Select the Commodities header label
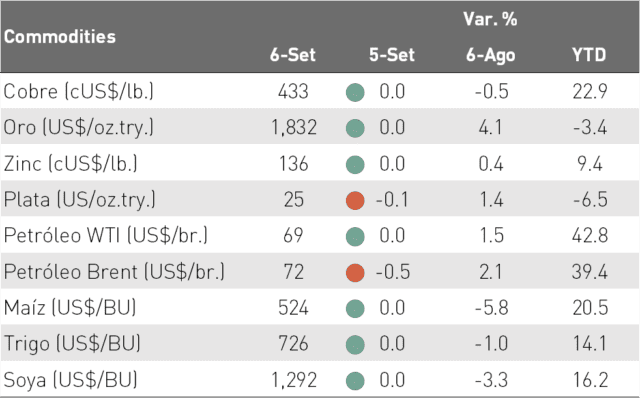 point(60,37)
